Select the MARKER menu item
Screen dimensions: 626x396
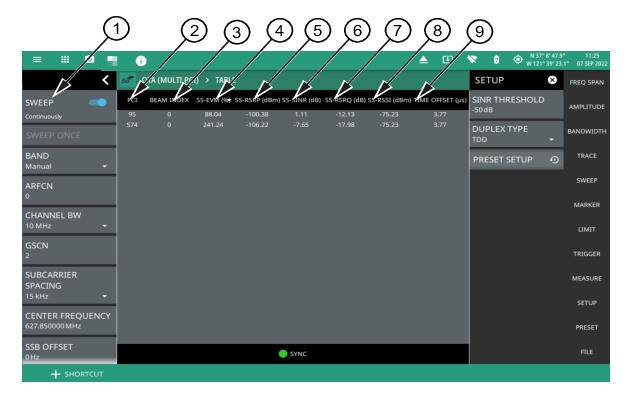pyautogui.click(x=586, y=205)
